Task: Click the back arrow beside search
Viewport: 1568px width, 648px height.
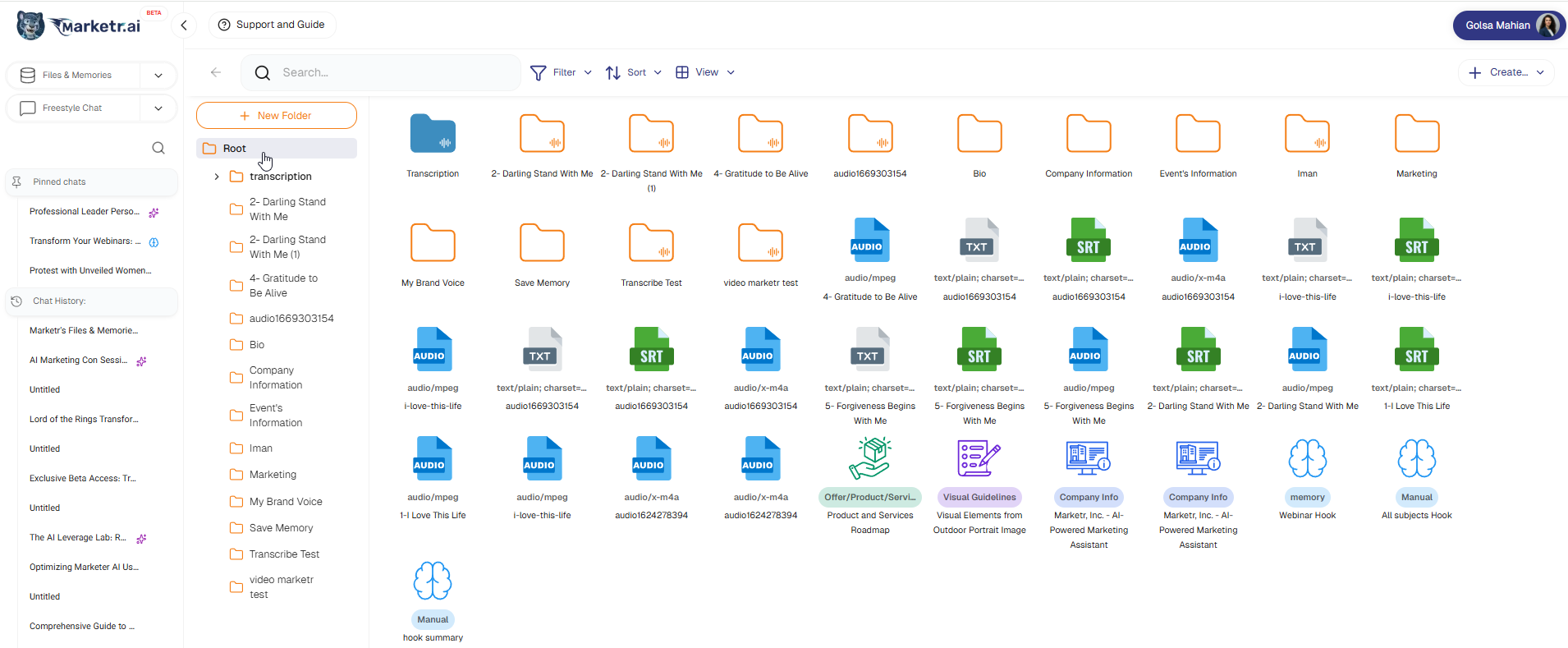Action: pos(216,72)
